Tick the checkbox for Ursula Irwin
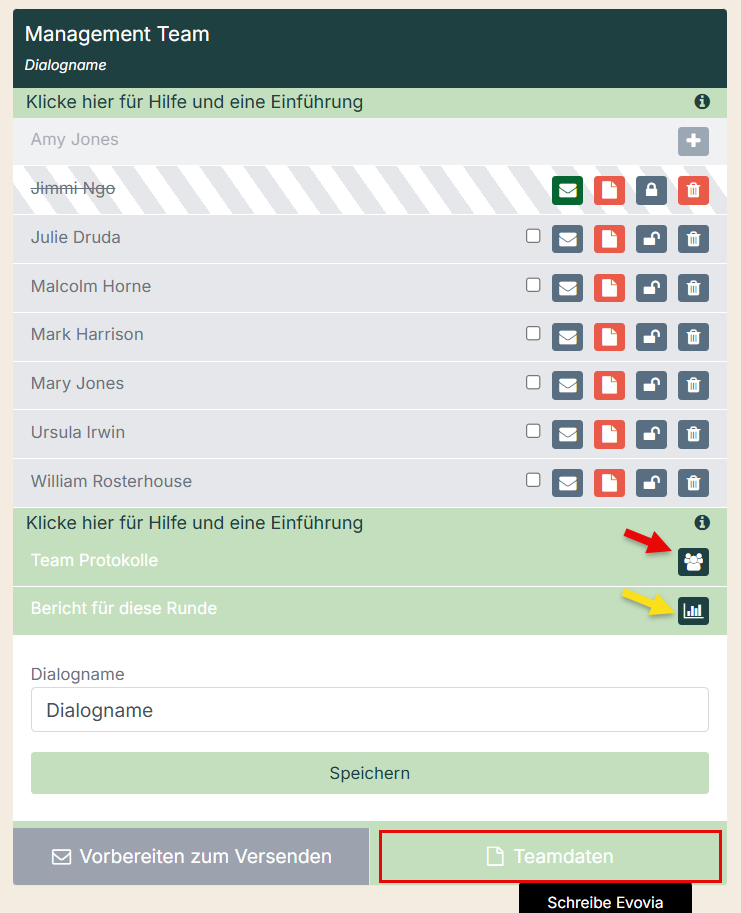The width and height of the screenshot is (741, 913). tap(533, 431)
